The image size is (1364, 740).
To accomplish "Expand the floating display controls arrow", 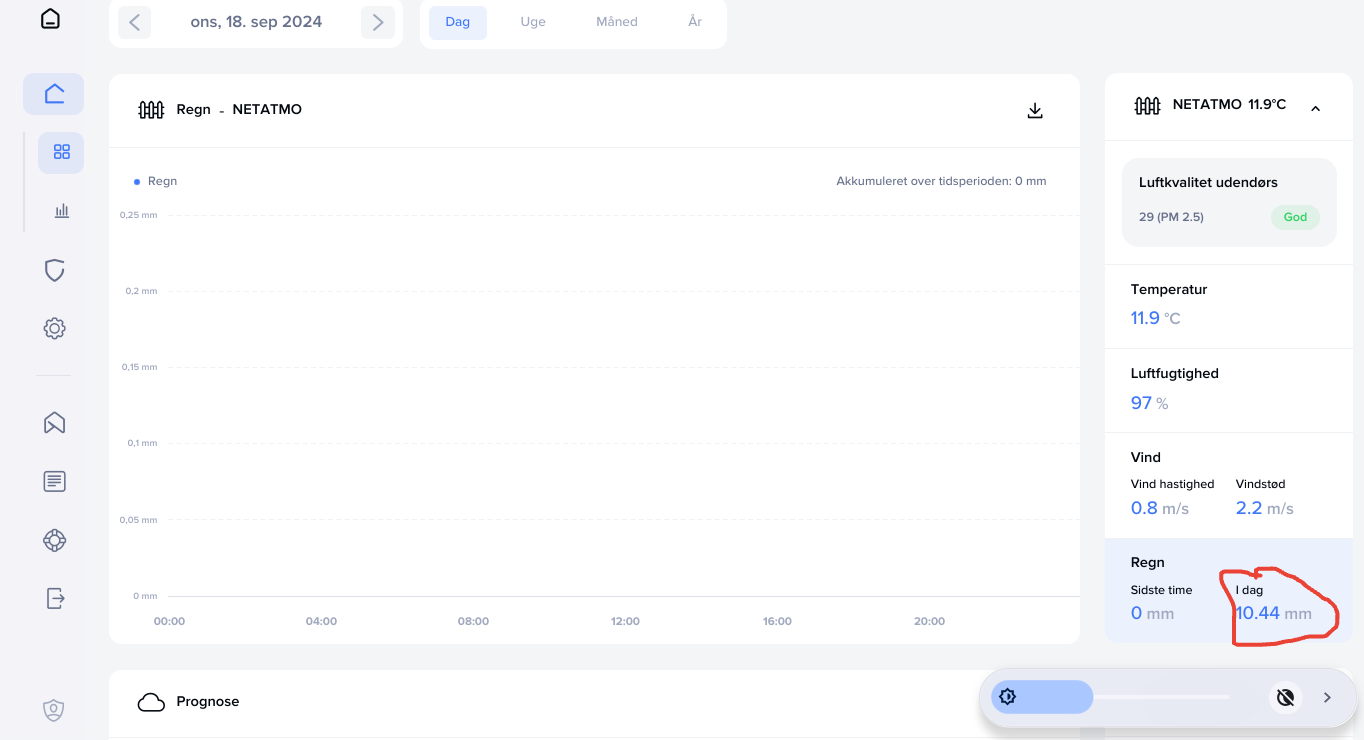I will tap(1327, 697).
